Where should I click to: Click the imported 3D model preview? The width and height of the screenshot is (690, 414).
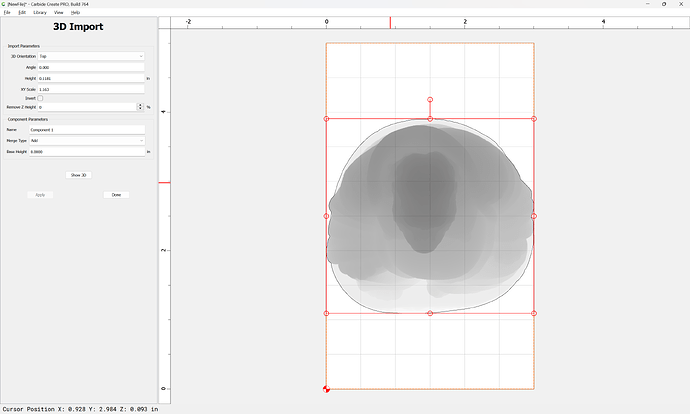[x=430, y=216]
